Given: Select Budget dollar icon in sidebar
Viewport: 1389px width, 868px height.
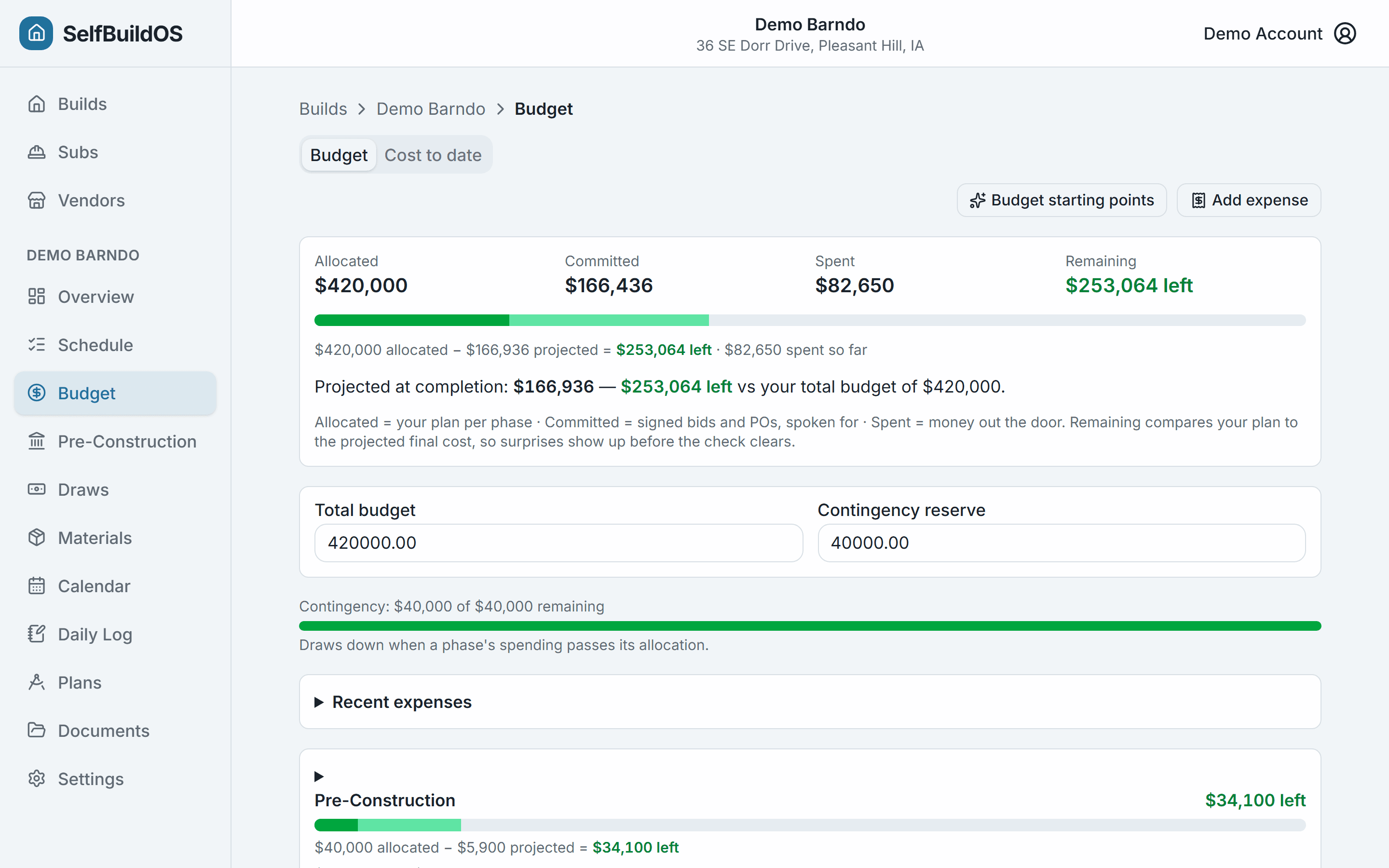Looking at the screenshot, I should [x=37, y=393].
